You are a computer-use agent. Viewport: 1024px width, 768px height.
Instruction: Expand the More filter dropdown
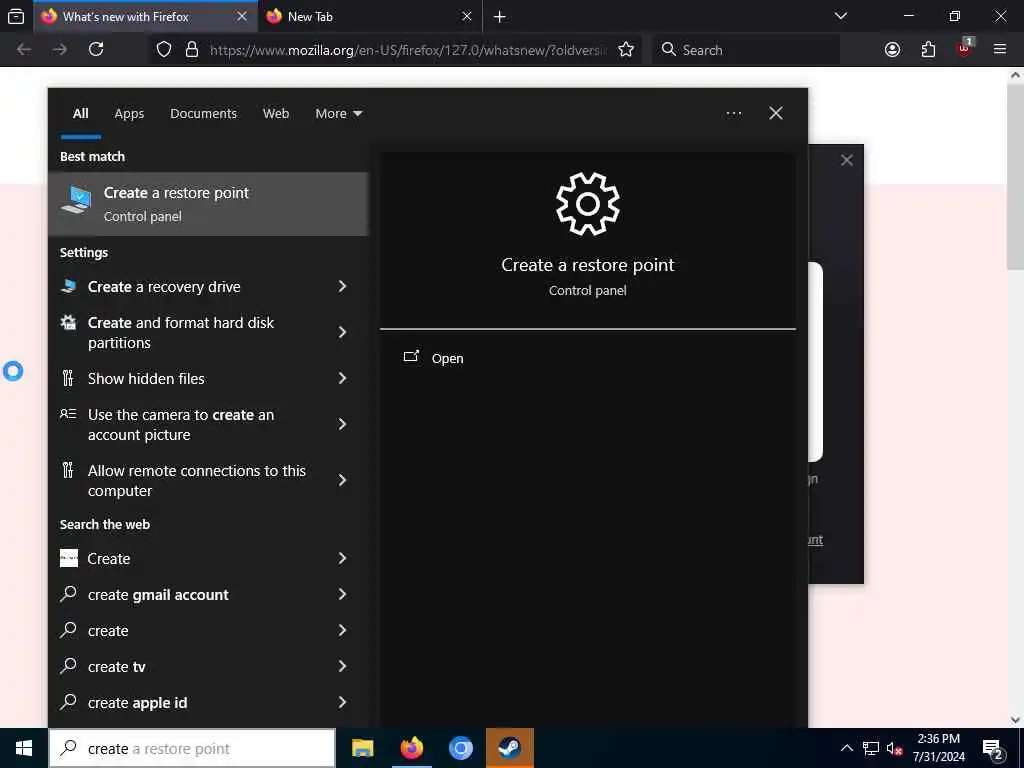point(338,114)
